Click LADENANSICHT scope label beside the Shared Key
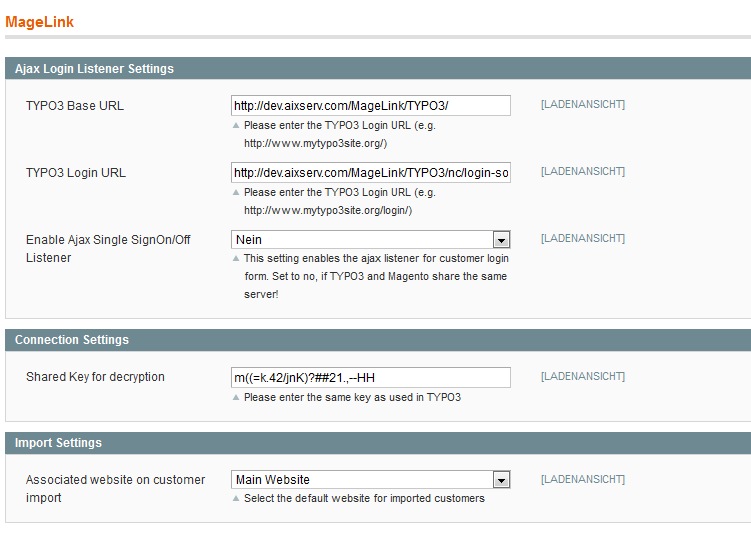This screenshot has width=751, height=548. pyautogui.click(x=582, y=377)
